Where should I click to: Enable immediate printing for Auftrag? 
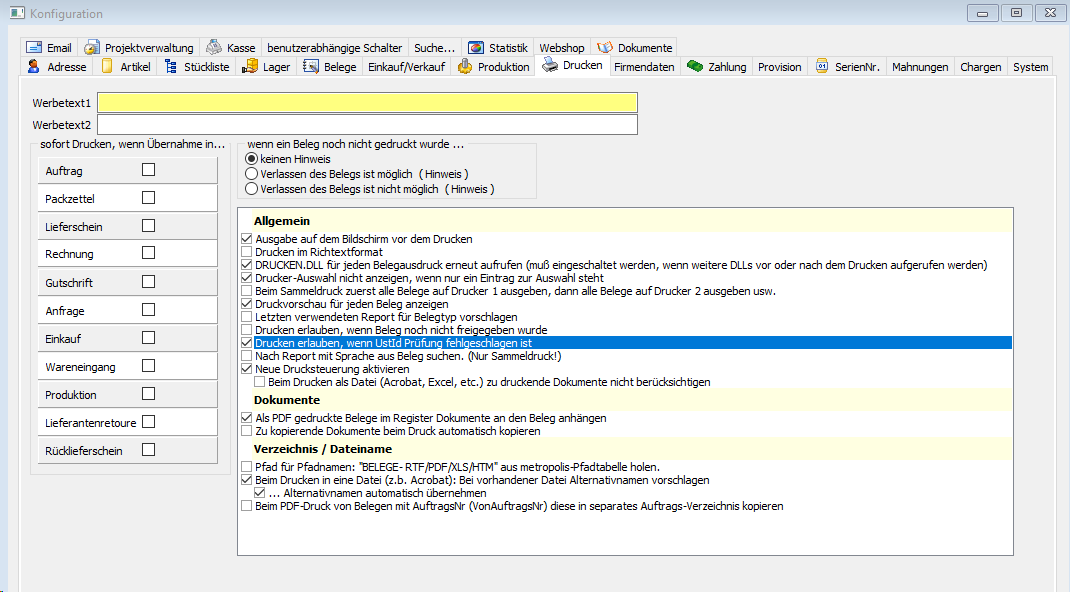click(149, 170)
